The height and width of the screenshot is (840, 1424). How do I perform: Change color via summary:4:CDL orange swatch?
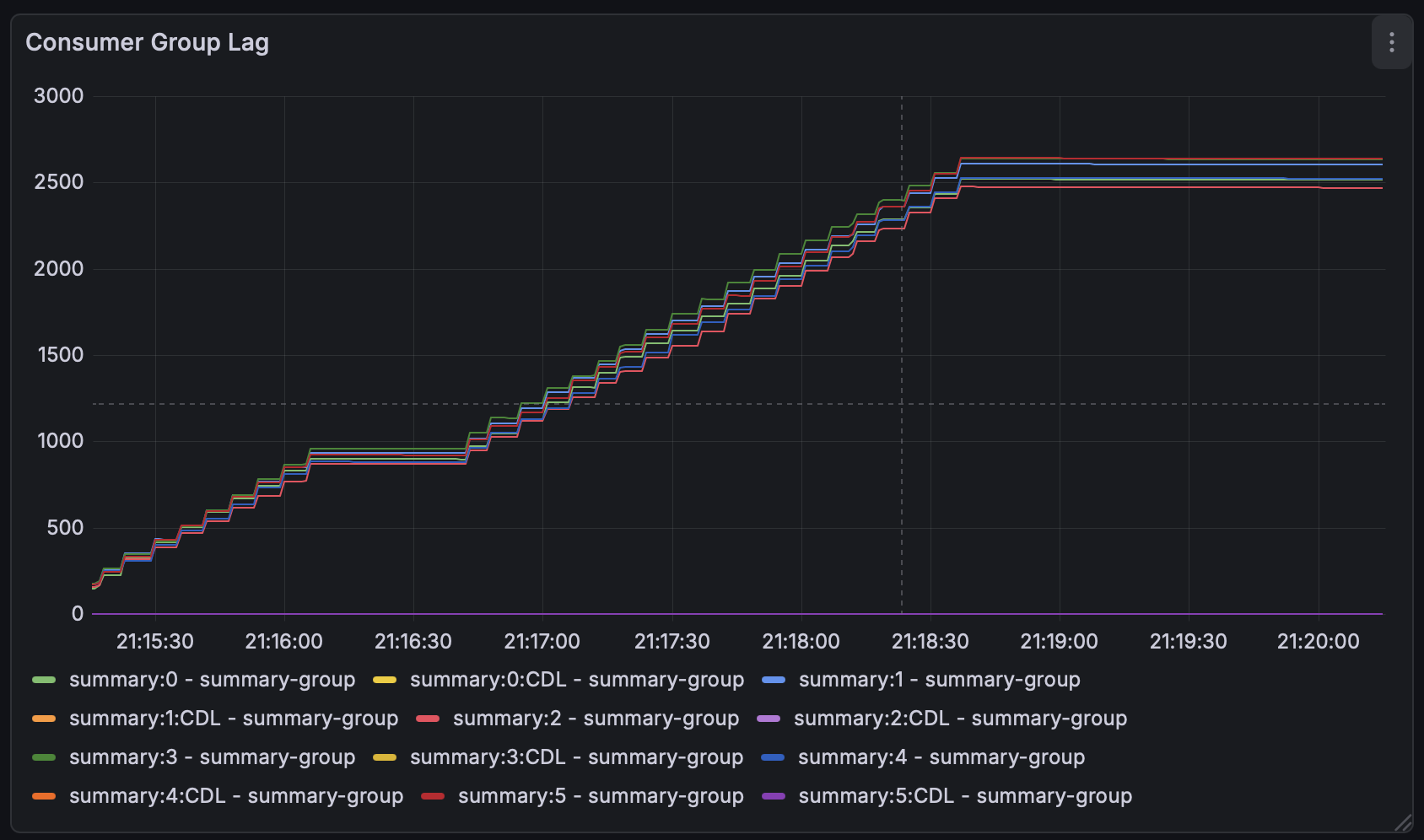coord(44,796)
